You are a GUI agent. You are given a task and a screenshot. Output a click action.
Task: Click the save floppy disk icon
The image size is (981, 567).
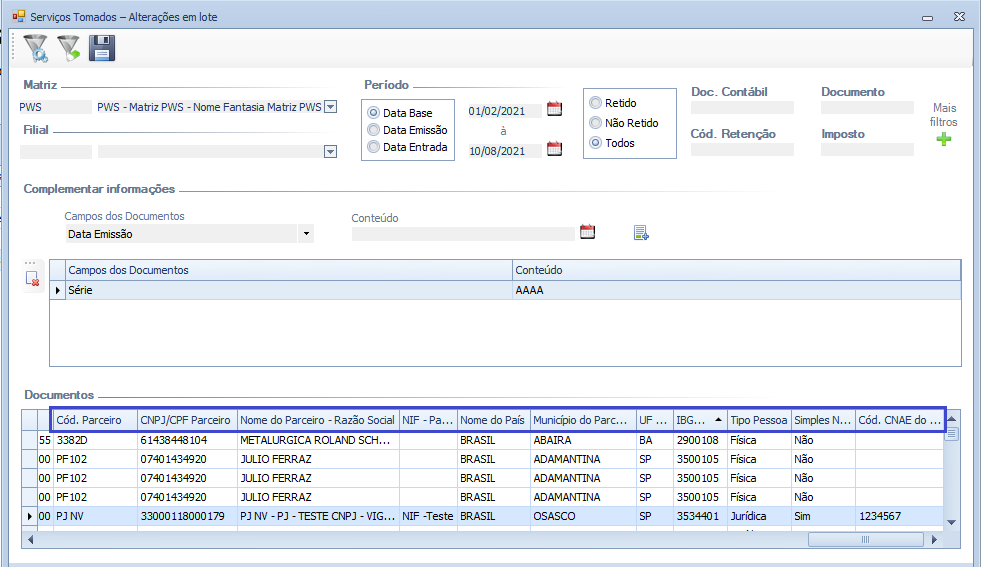(x=102, y=48)
